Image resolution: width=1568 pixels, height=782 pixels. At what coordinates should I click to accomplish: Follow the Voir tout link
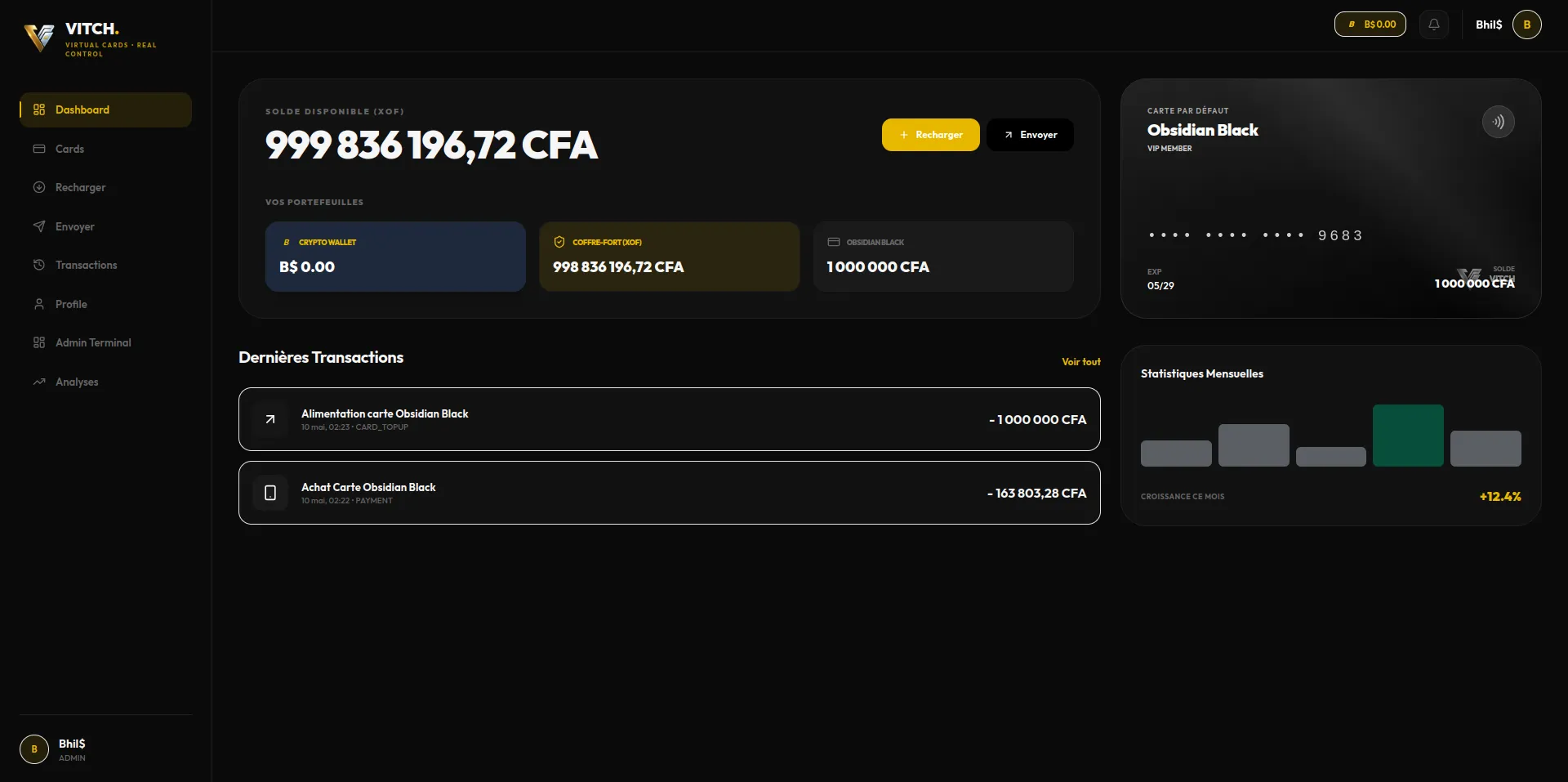pos(1081,361)
